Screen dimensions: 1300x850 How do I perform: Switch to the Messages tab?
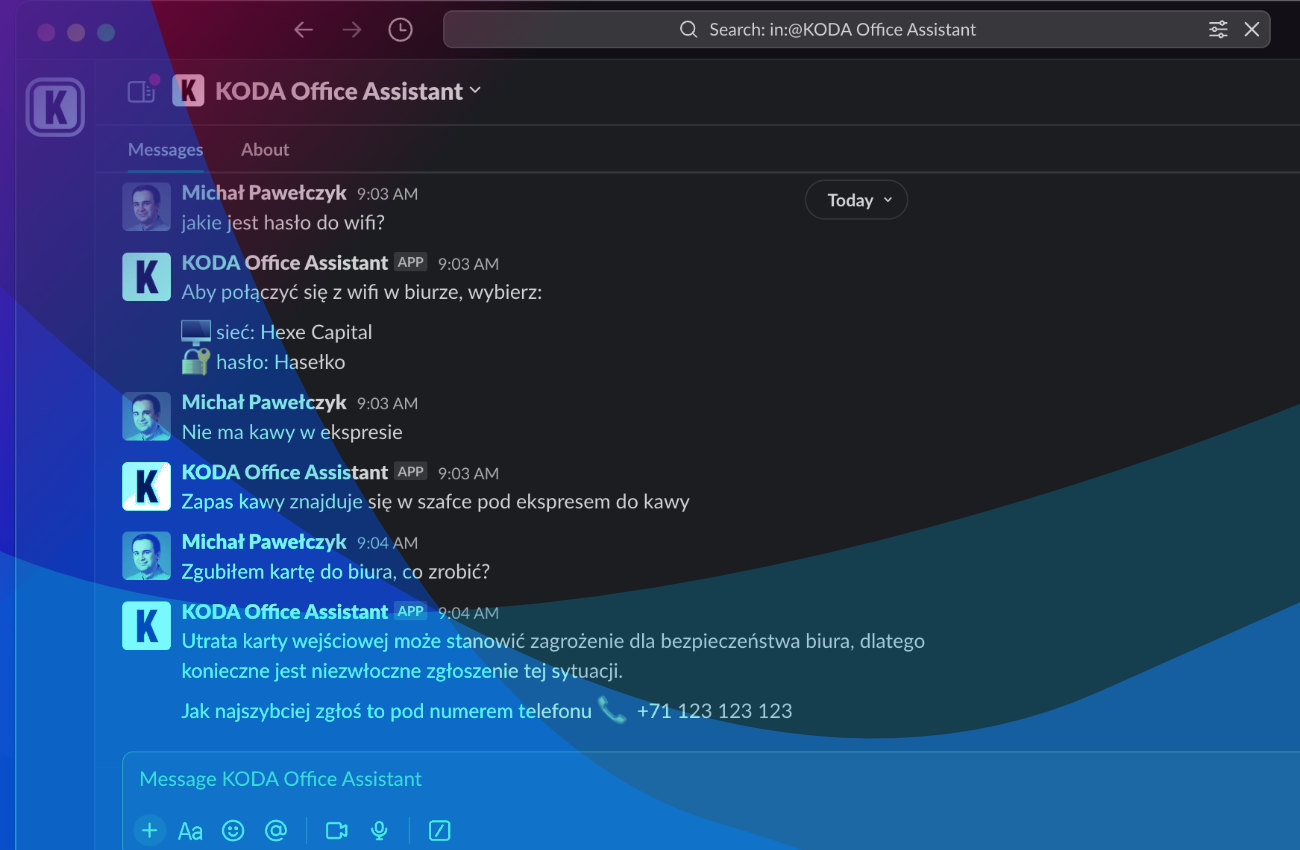click(x=166, y=149)
